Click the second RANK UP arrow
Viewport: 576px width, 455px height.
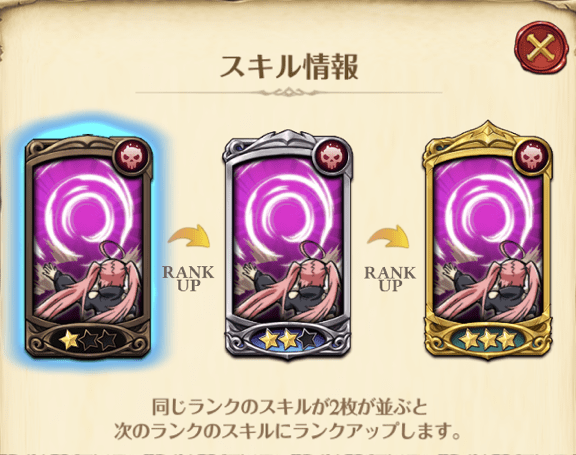[x=389, y=237]
